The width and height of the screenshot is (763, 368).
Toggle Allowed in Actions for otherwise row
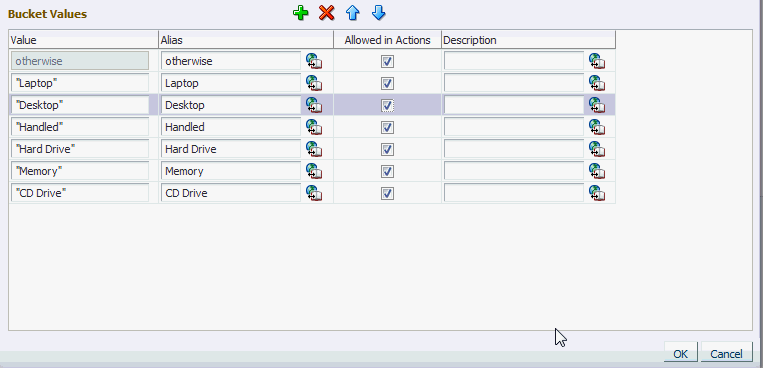point(387,61)
